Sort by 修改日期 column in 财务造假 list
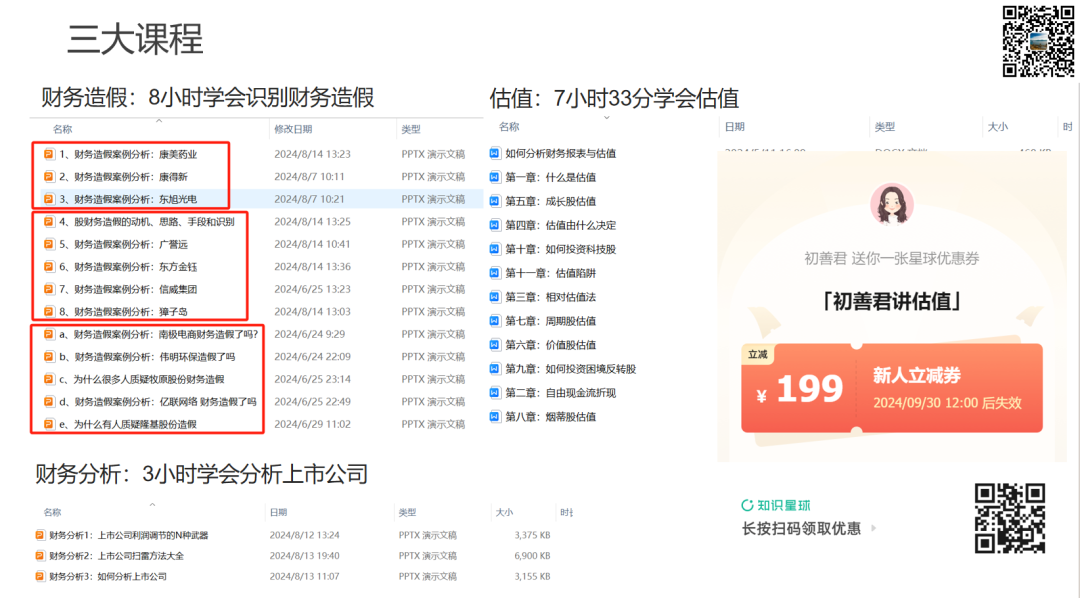The height and width of the screenshot is (598, 1080). [x=293, y=130]
